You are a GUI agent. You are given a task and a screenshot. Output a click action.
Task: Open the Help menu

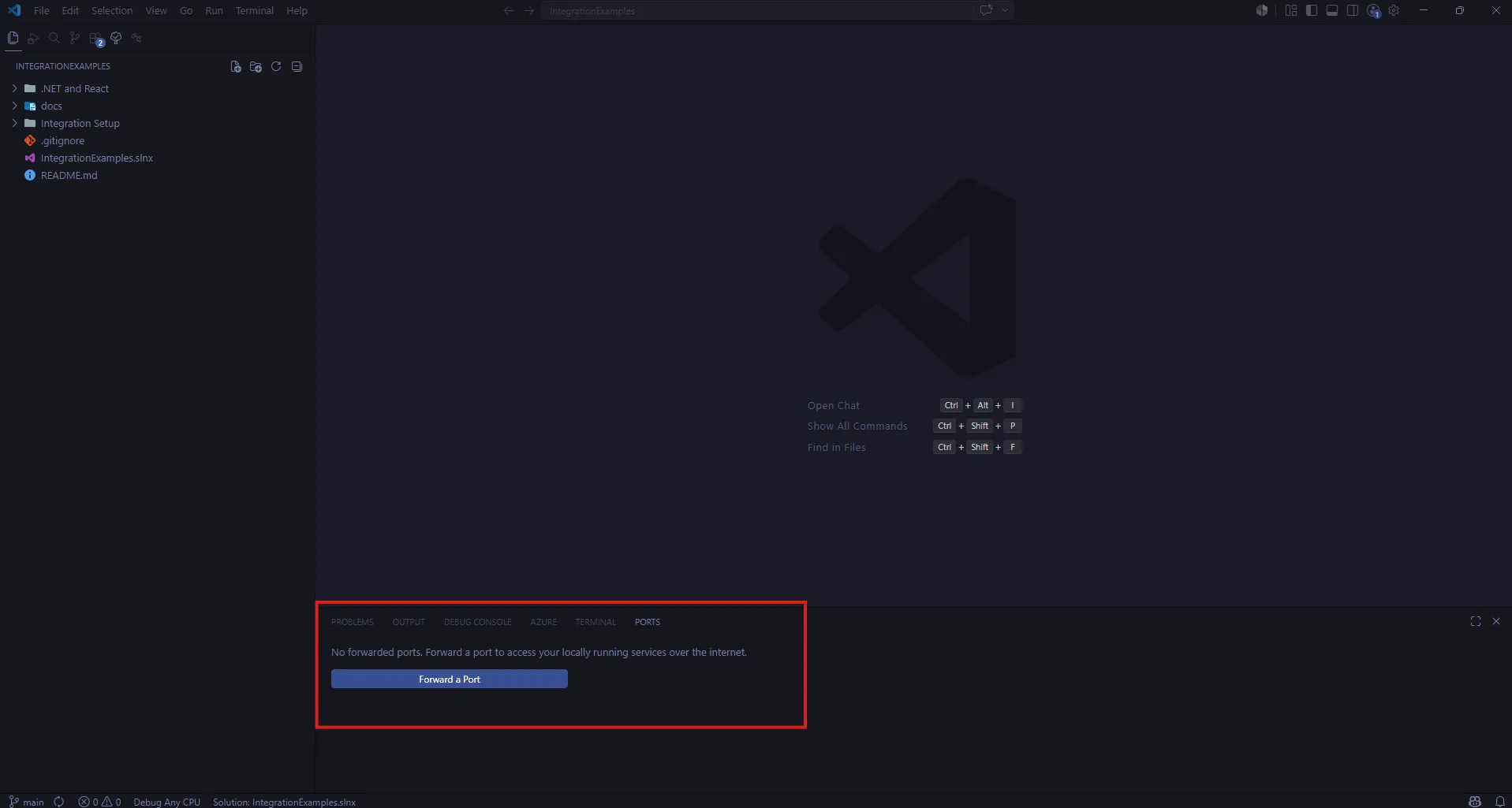point(297,10)
